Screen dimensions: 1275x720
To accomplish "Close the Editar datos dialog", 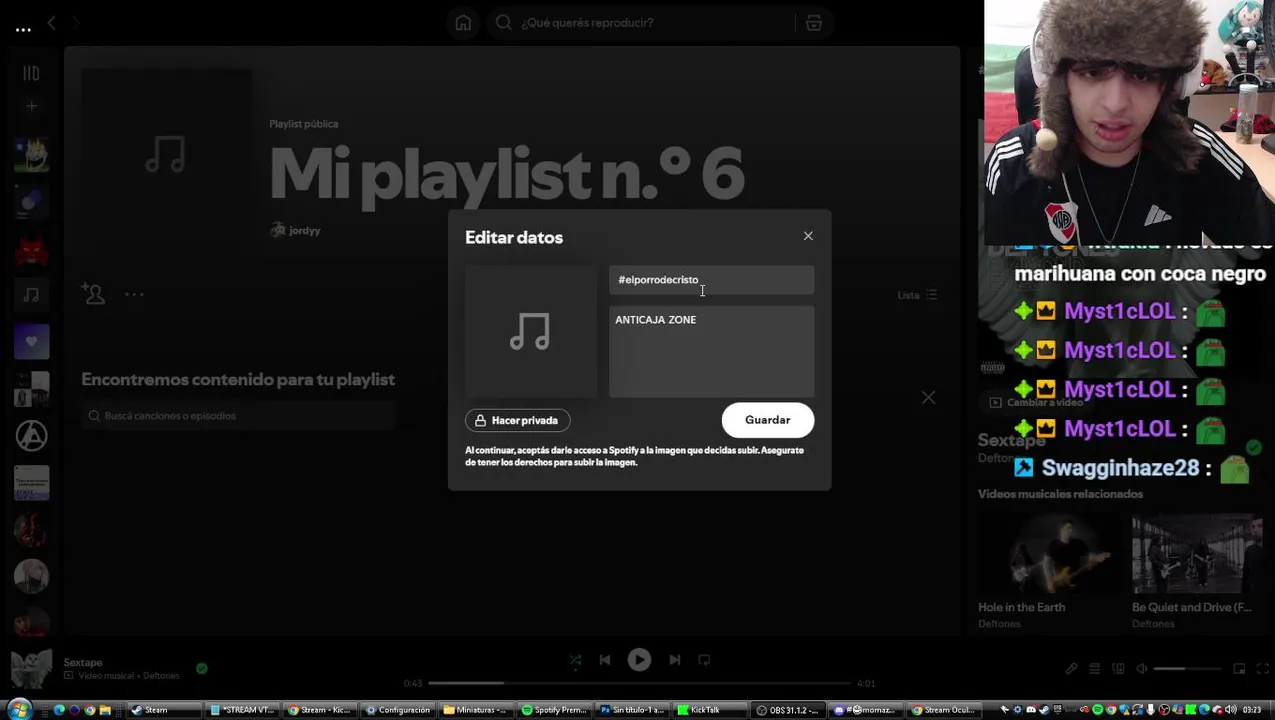I will coord(808,236).
